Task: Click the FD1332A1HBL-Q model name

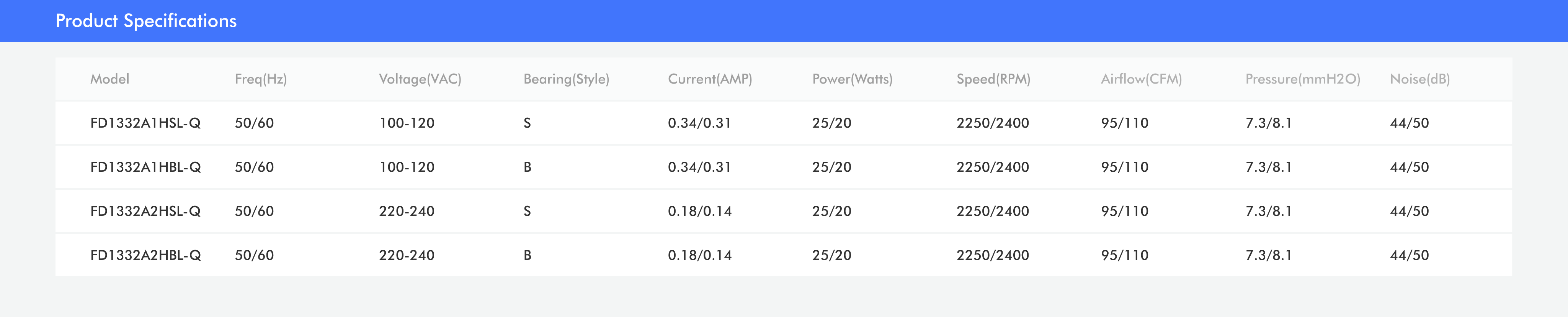Action: (x=145, y=167)
